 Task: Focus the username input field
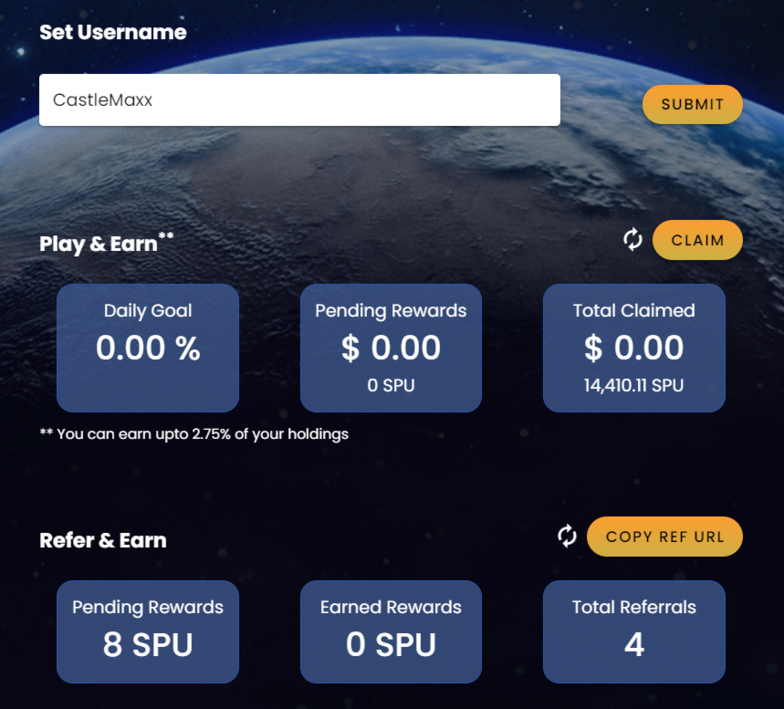click(300, 100)
